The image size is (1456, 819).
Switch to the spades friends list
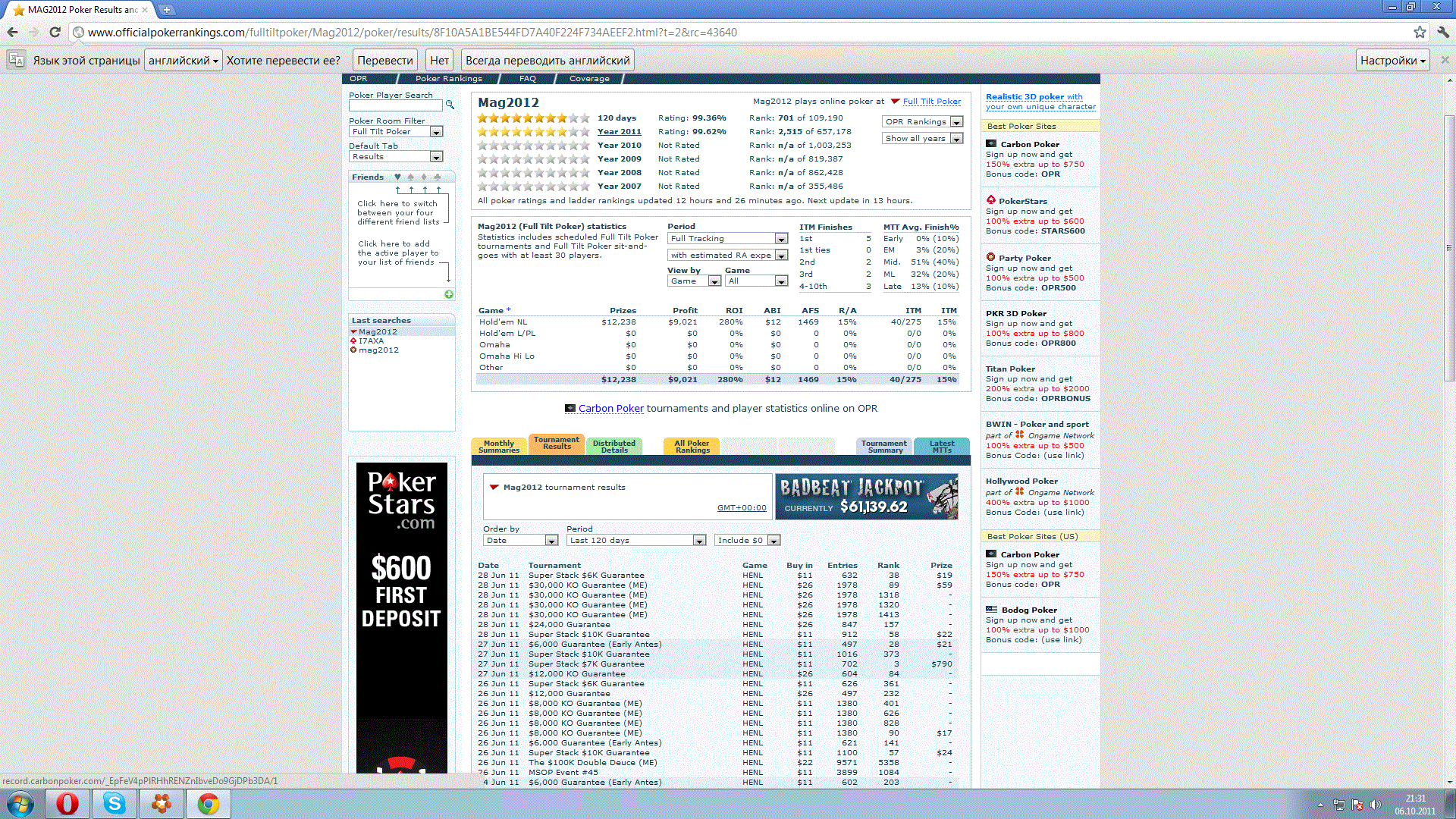tap(410, 177)
